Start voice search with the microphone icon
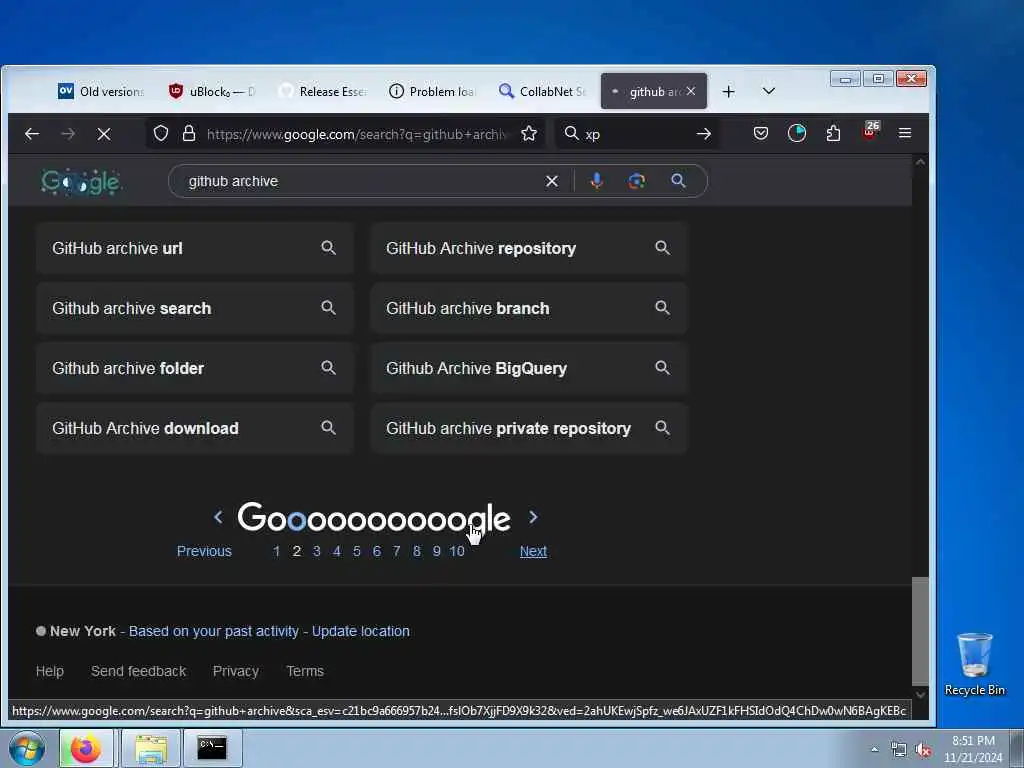The height and width of the screenshot is (768, 1024). pyautogui.click(x=596, y=181)
